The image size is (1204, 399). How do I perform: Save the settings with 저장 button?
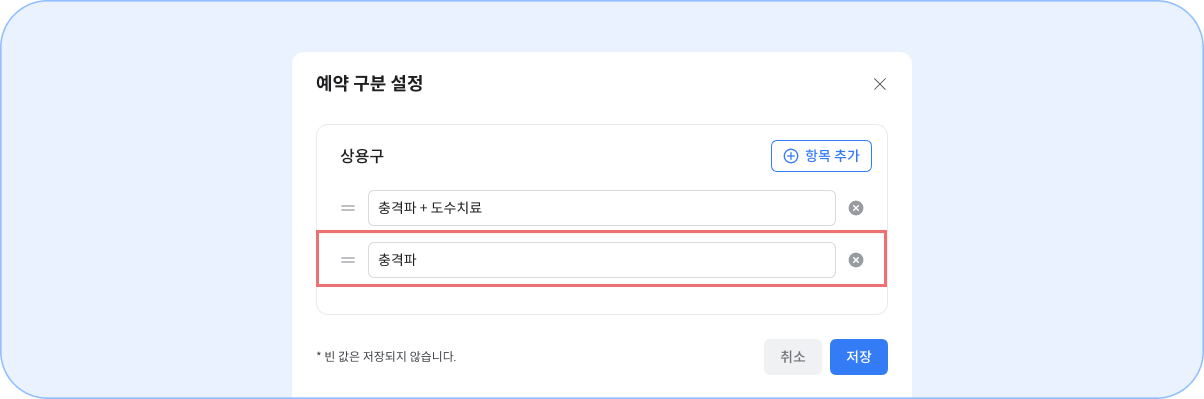859,357
